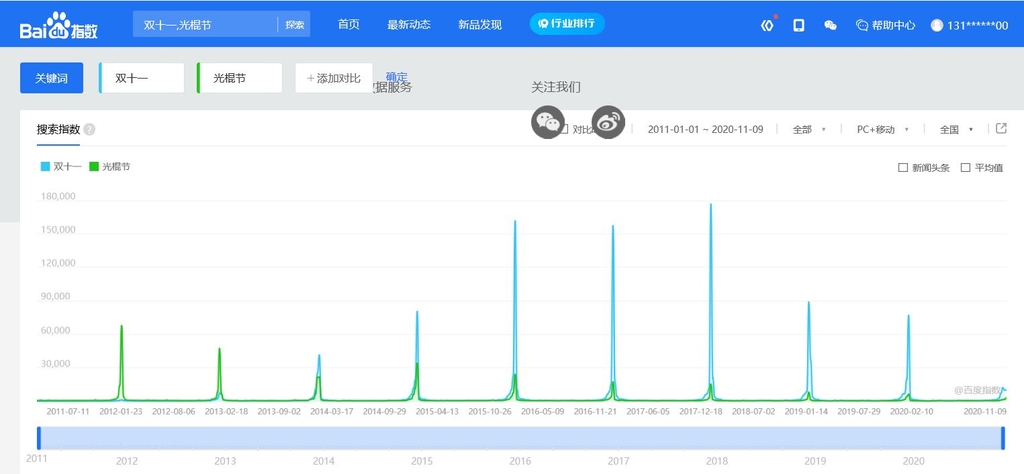The height and width of the screenshot is (474, 1024).
Task: Click the 2016 mark on timeline slider
Action: click(520, 461)
